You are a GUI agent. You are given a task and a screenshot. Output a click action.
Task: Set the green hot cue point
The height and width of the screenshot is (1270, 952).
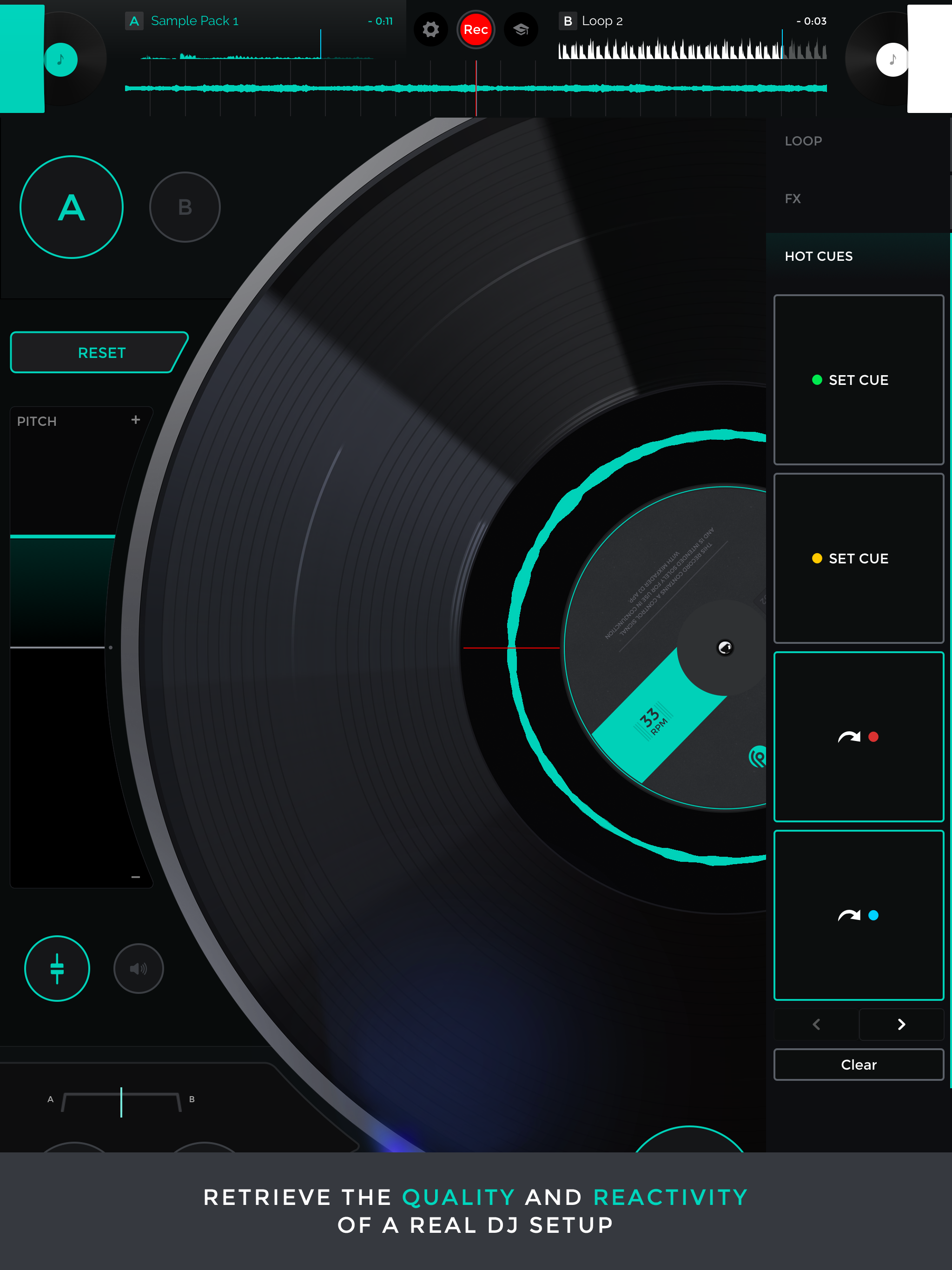(x=859, y=379)
